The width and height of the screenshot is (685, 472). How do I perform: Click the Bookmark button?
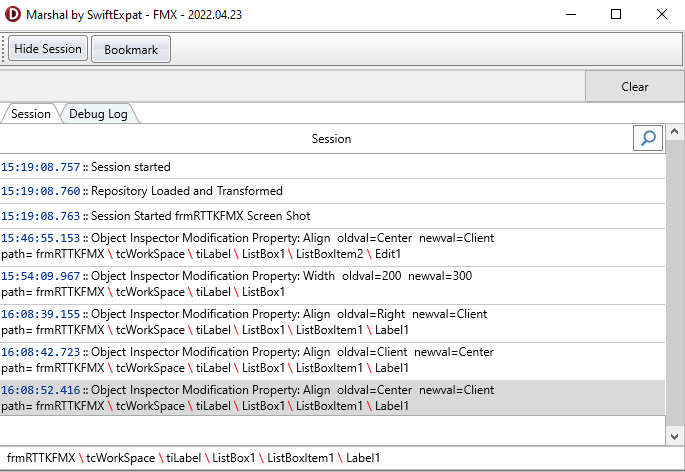click(131, 50)
